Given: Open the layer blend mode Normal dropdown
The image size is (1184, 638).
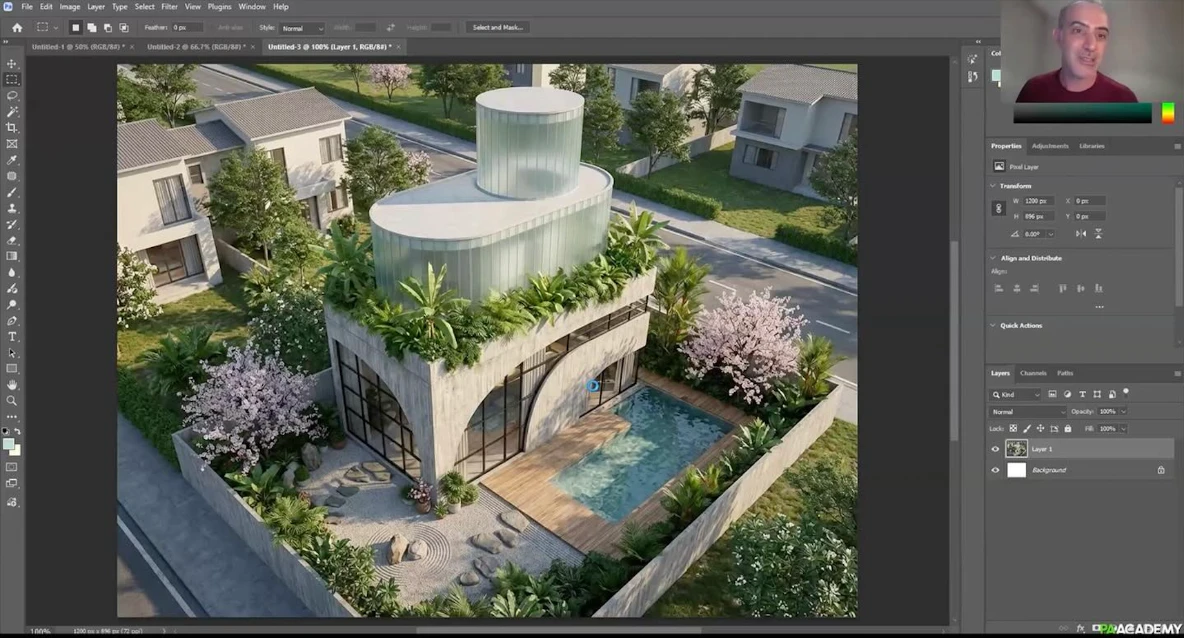Looking at the screenshot, I should click(x=1029, y=412).
